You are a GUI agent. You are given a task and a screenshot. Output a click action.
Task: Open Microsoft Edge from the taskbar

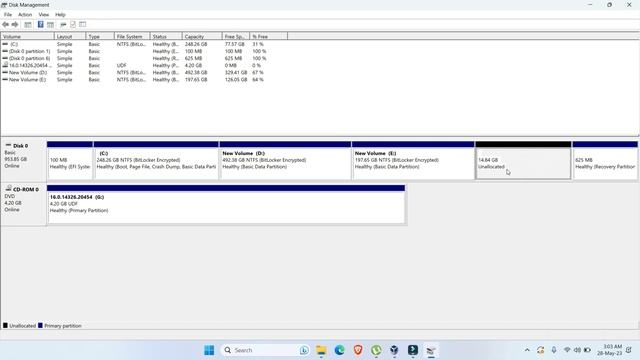tap(340, 350)
